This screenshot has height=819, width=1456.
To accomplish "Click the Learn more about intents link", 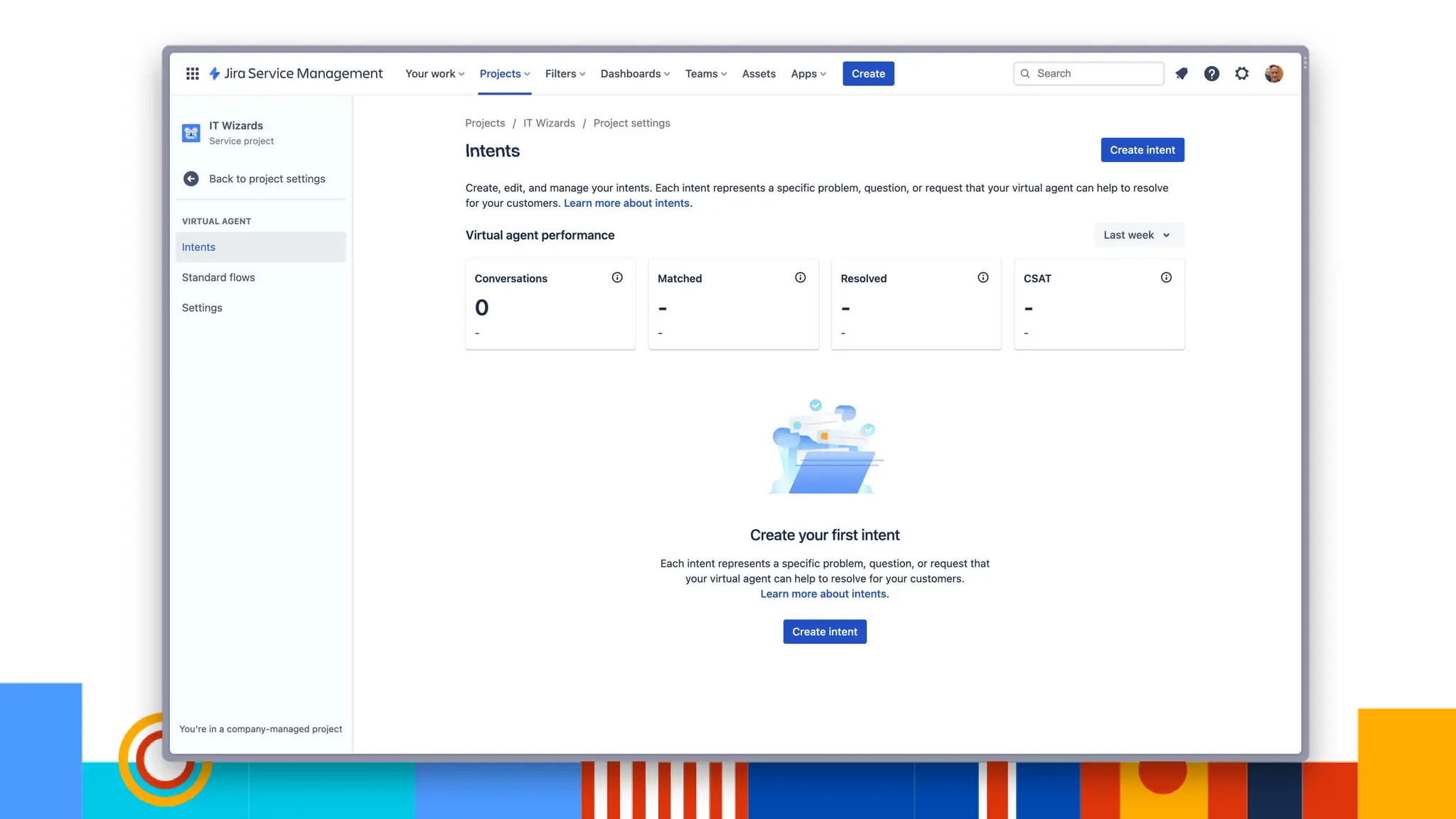I will [x=628, y=203].
